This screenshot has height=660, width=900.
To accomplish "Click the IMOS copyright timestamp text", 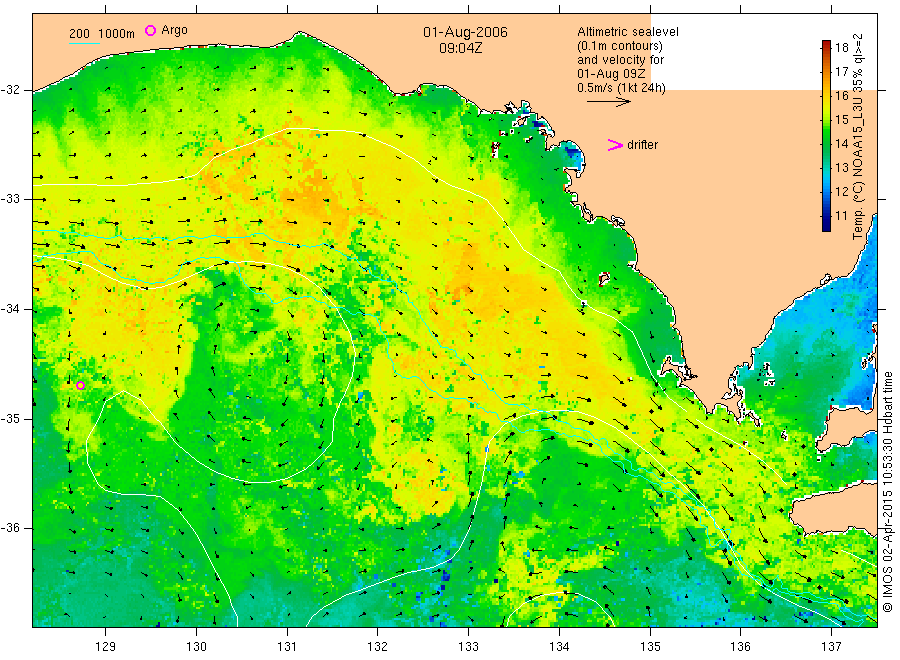I will 887,492.
